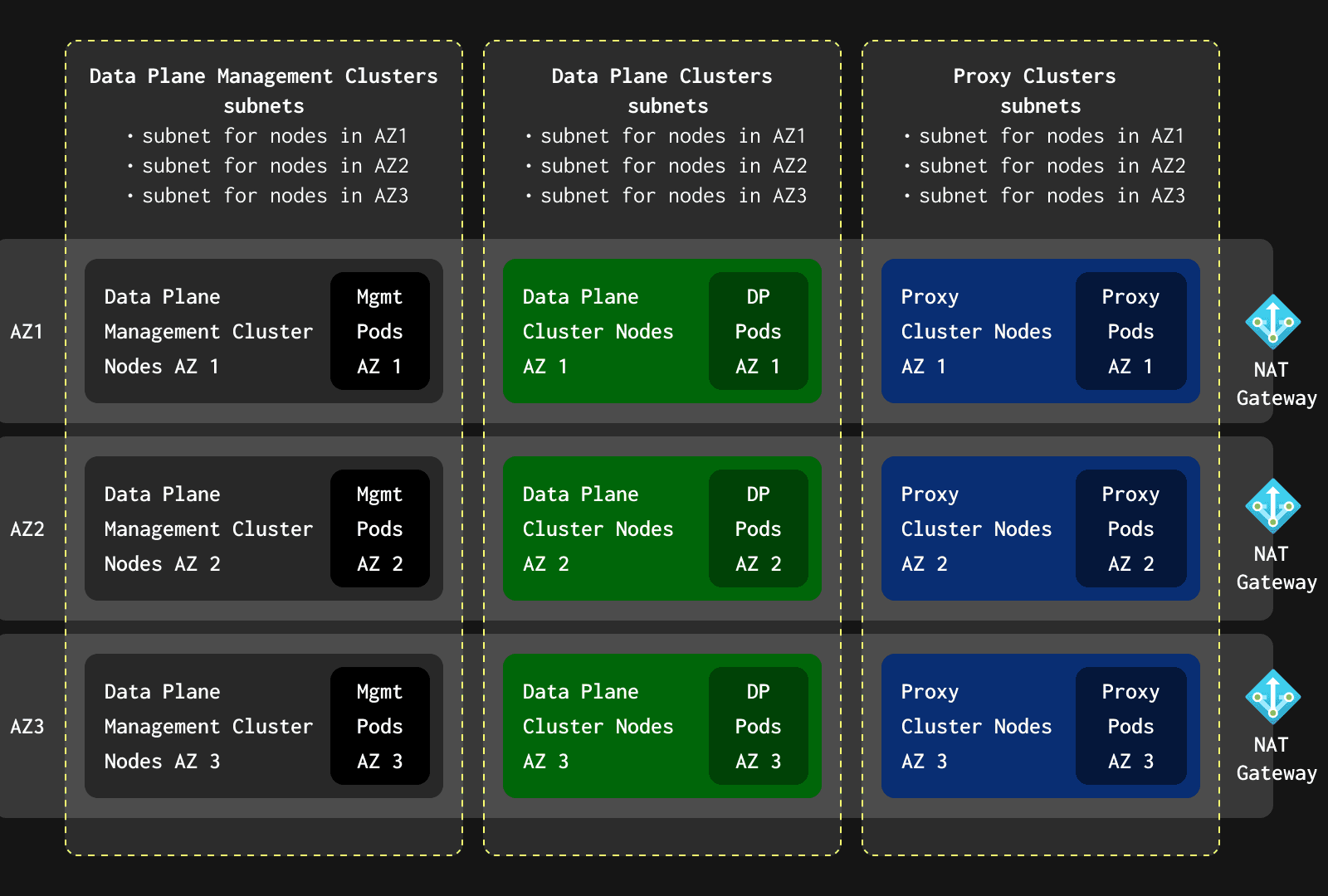Select Data Plane Management Cluster Nodes AZ 2 text
Image resolution: width=1328 pixels, height=896 pixels.
pos(208,528)
